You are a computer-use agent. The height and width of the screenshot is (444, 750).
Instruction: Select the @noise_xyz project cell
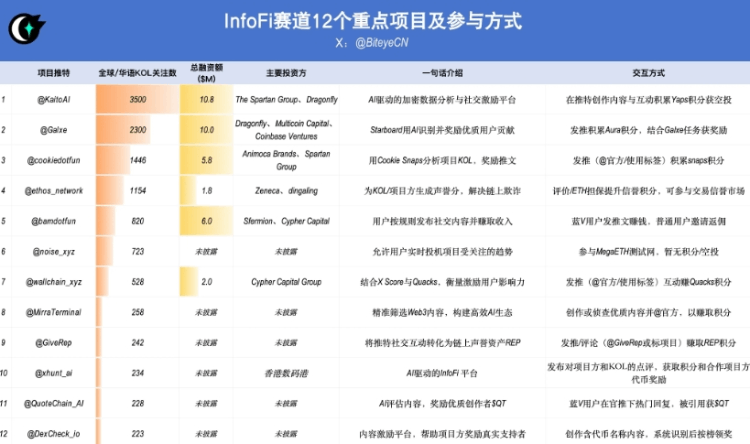pyautogui.click(x=54, y=251)
